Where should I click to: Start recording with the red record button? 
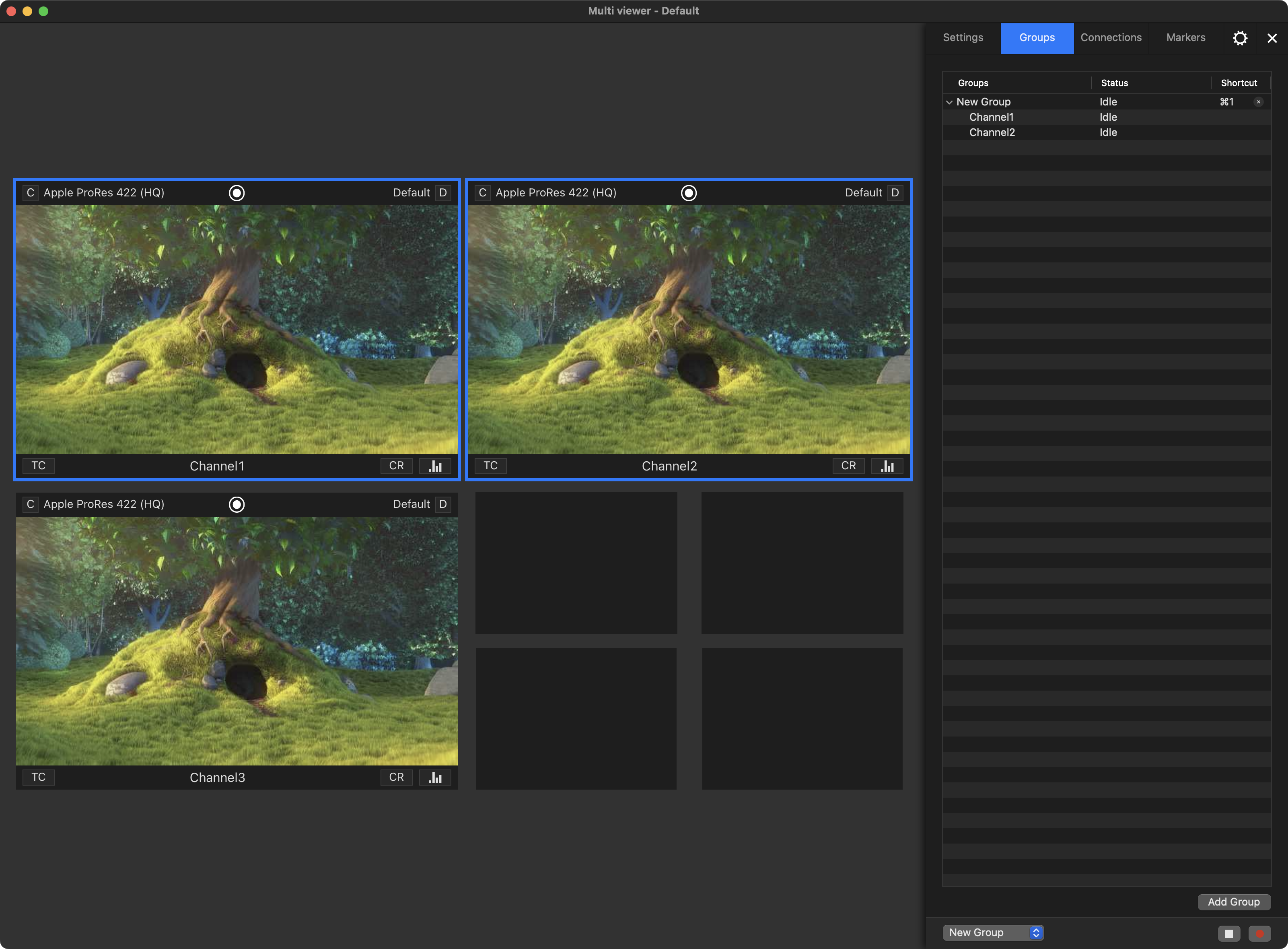point(1259,933)
